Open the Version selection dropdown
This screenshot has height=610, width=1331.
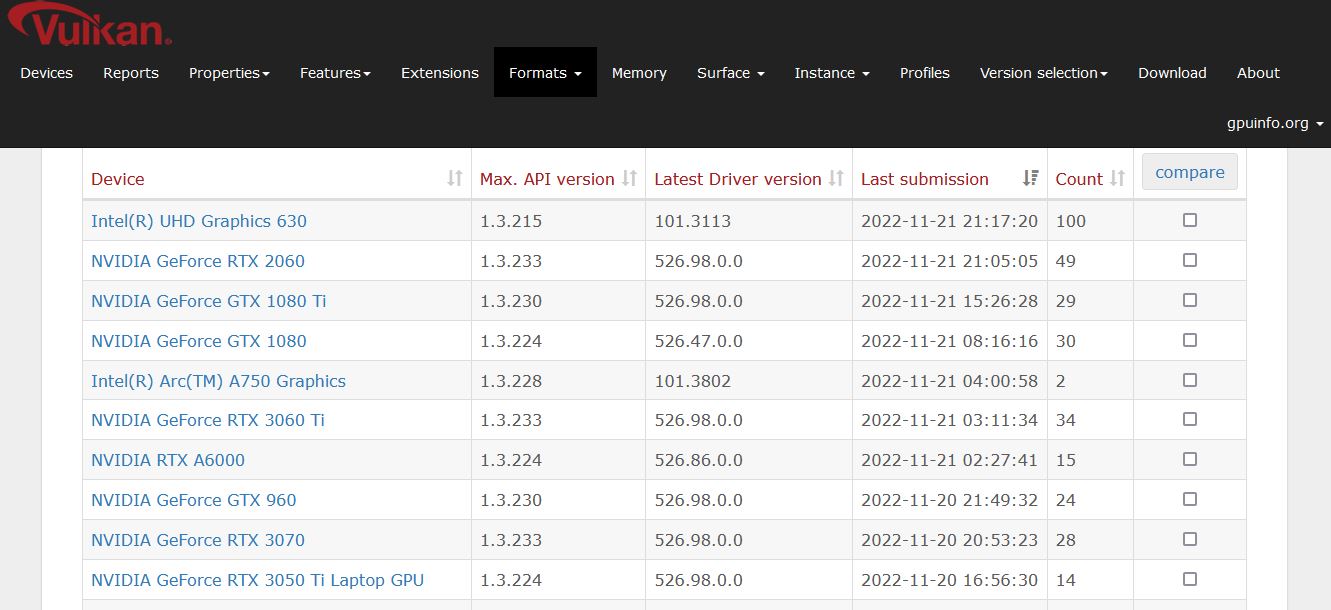click(x=1044, y=73)
